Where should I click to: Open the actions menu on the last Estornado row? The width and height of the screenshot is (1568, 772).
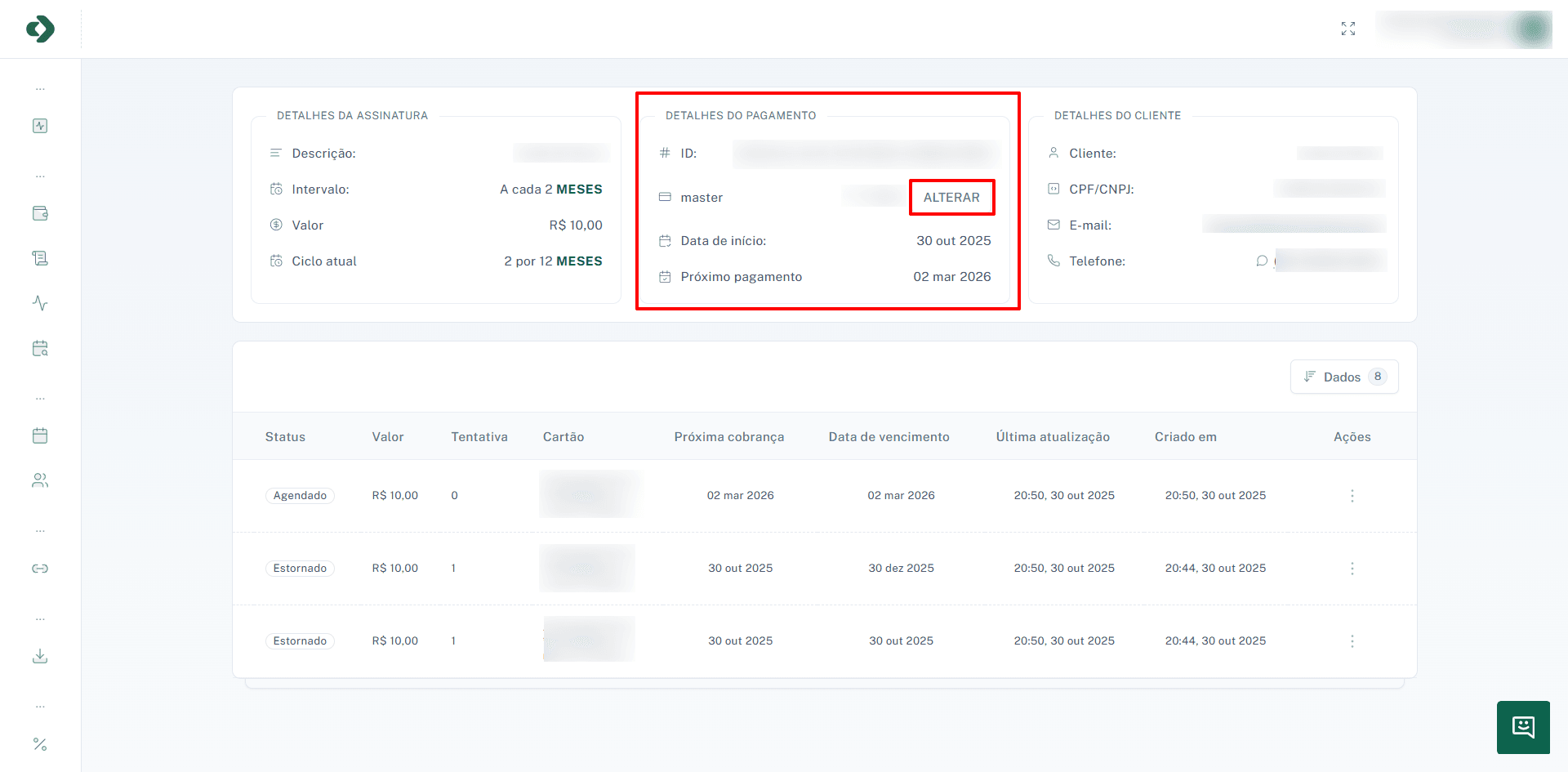coord(1352,640)
